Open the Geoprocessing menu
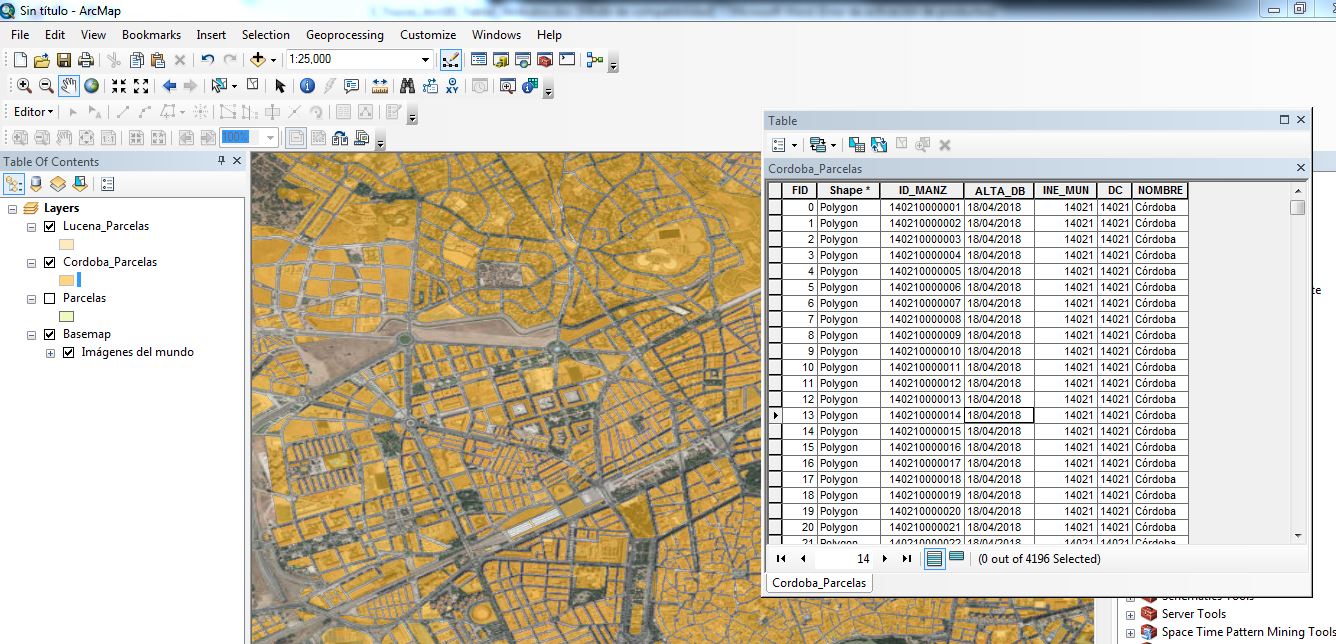The image size is (1336, 644). coord(344,34)
